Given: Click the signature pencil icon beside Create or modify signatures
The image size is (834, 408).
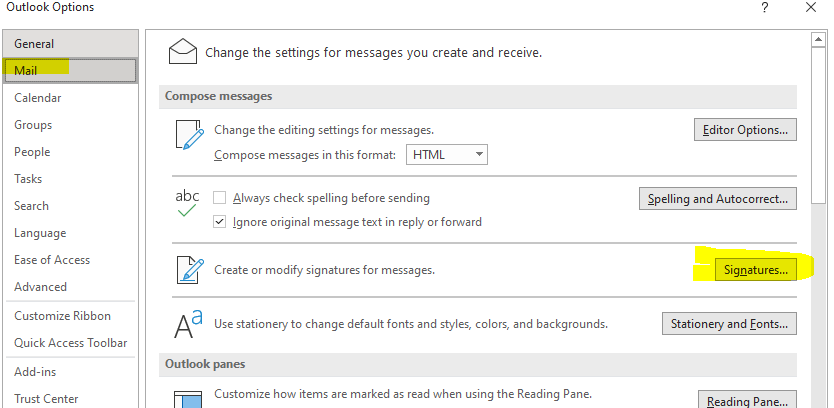Looking at the screenshot, I should click(x=190, y=269).
